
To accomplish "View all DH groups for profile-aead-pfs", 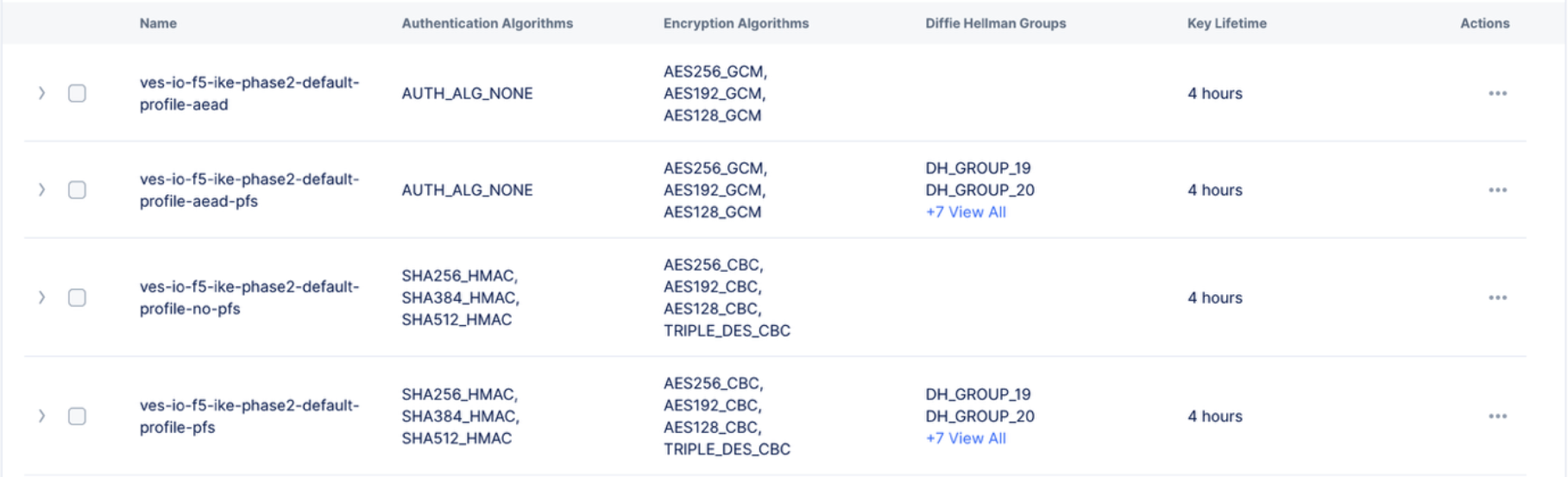I will pos(966,212).
